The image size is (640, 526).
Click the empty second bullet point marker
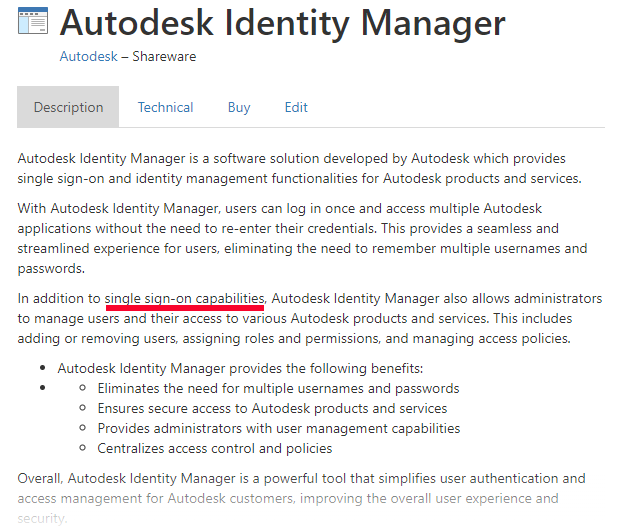click(42, 387)
